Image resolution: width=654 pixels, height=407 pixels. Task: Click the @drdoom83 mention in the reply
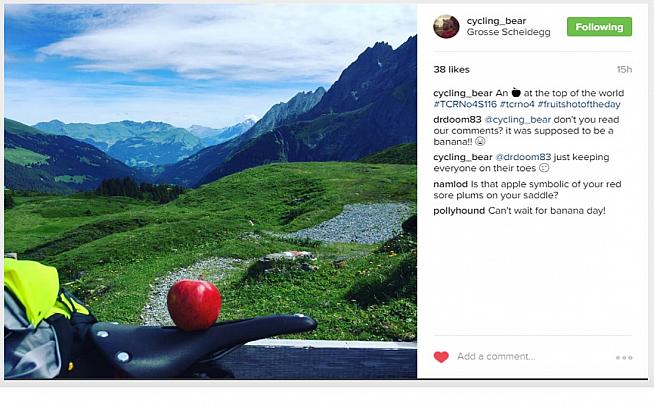[x=523, y=157]
